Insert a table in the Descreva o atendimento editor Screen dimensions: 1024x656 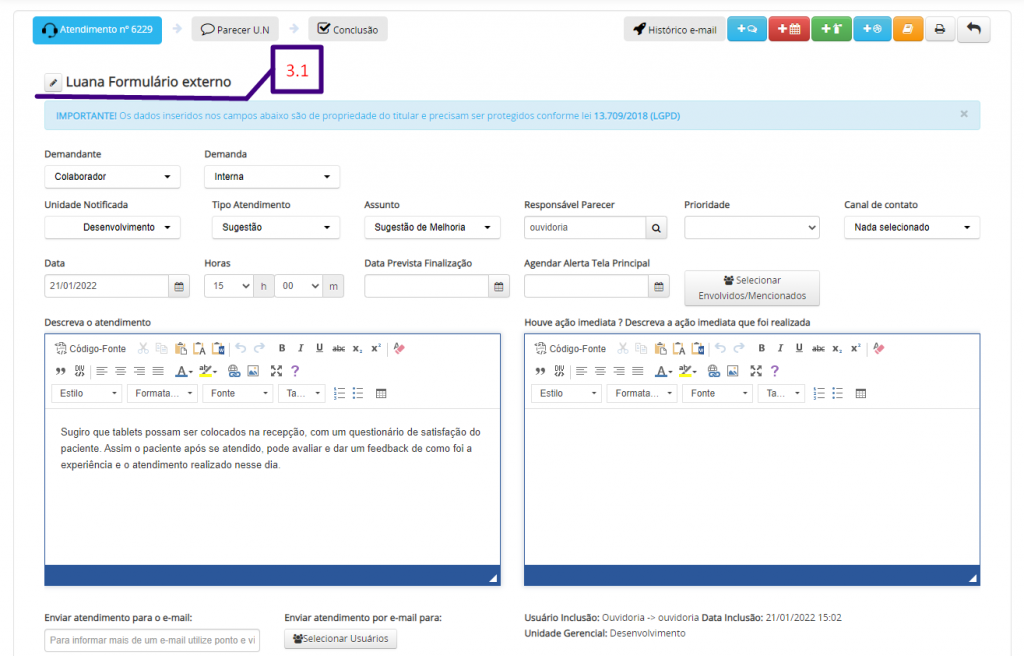pos(381,394)
